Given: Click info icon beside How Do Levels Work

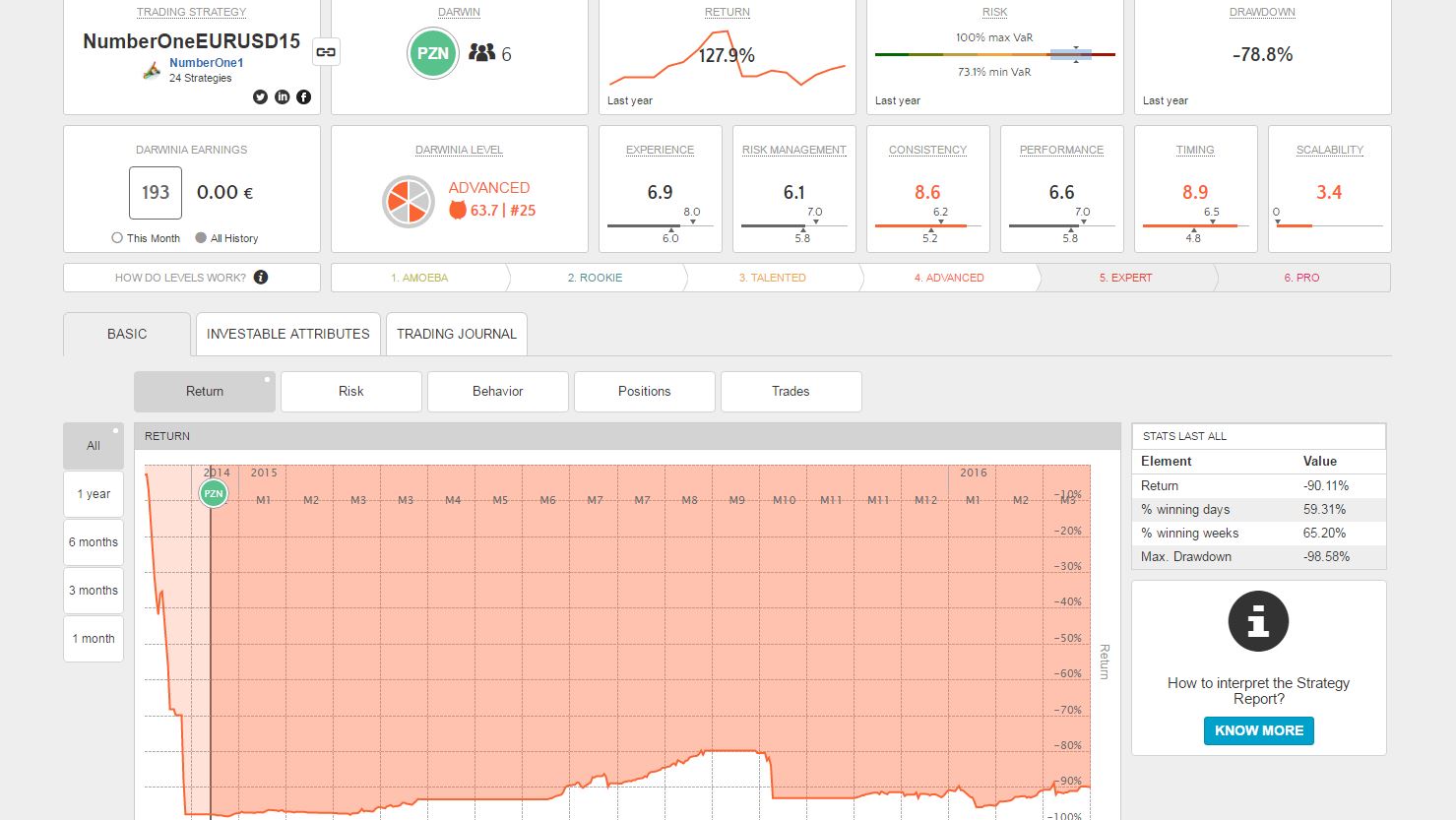Looking at the screenshot, I should click(261, 278).
